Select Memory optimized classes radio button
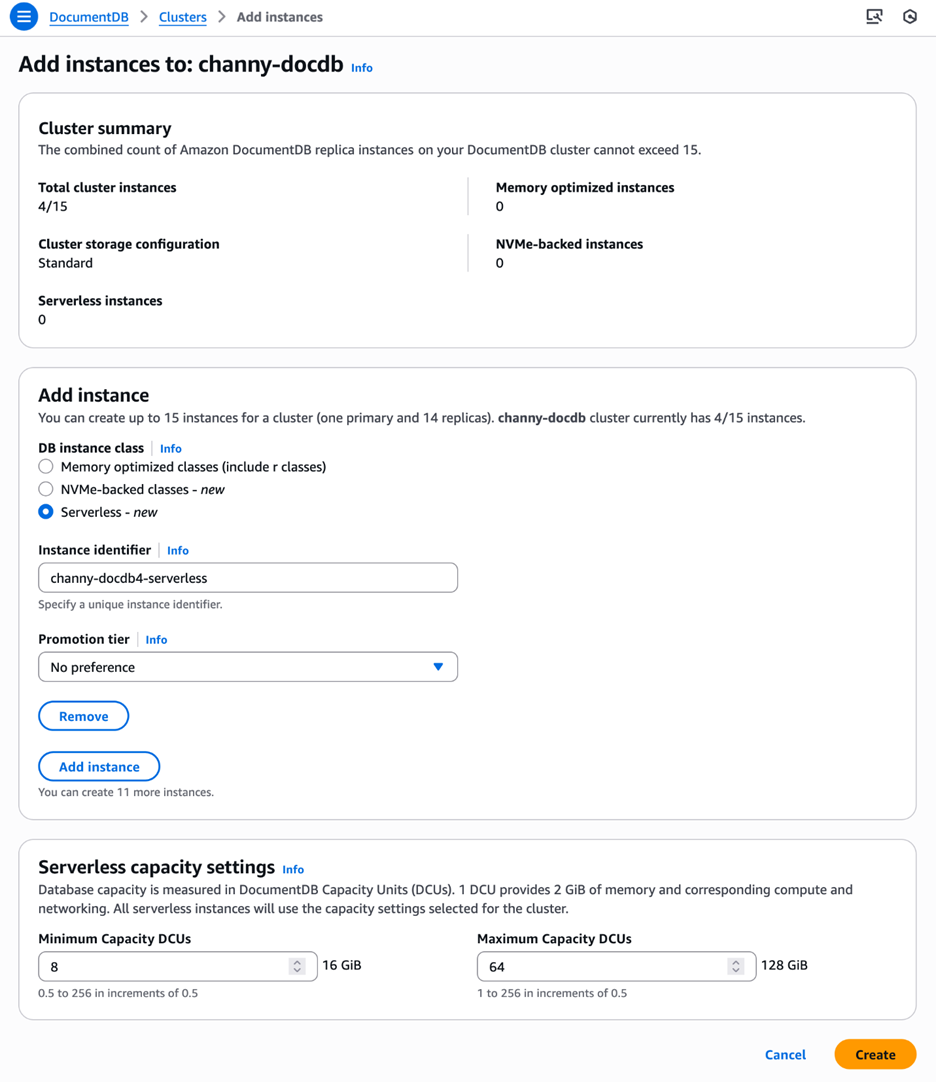This screenshot has width=936, height=1082. coord(46,466)
